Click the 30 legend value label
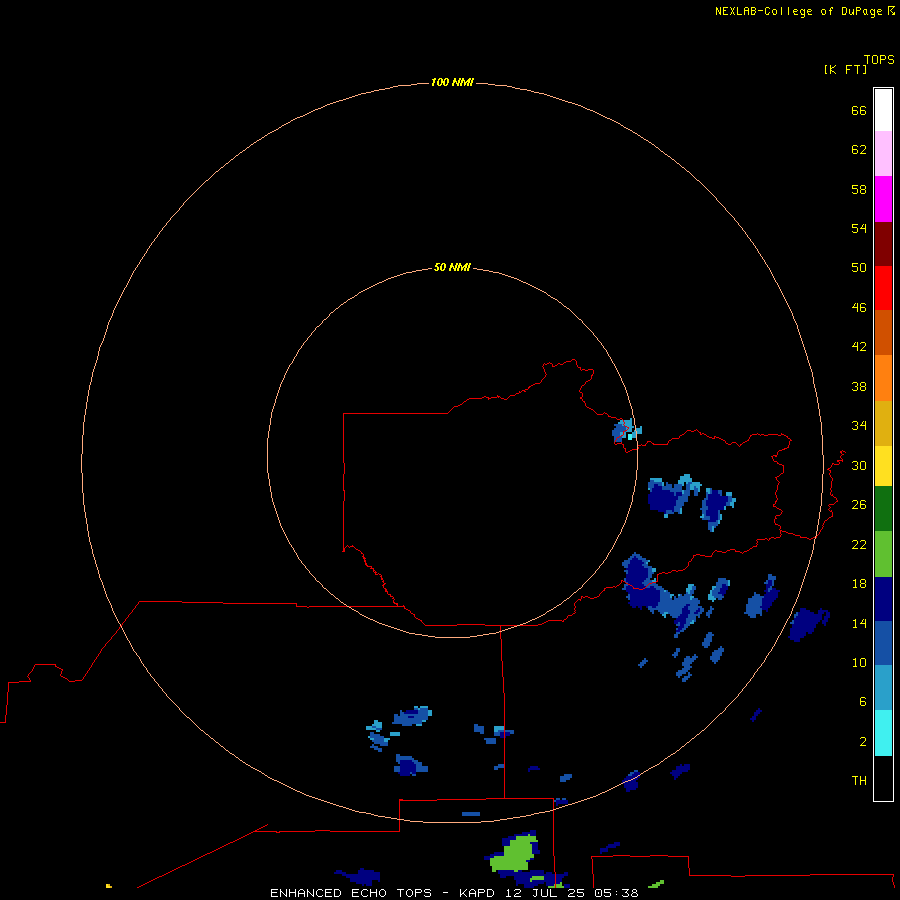900x900 pixels. [x=859, y=465]
